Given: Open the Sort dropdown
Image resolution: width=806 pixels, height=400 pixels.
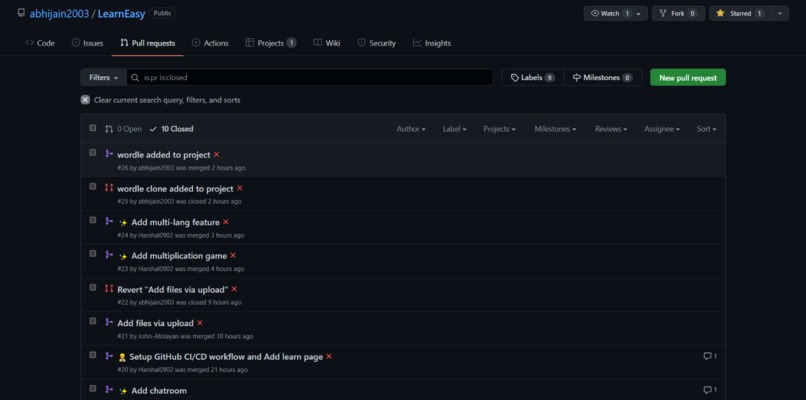Looking at the screenshot, I should click(x=706, y=129).
